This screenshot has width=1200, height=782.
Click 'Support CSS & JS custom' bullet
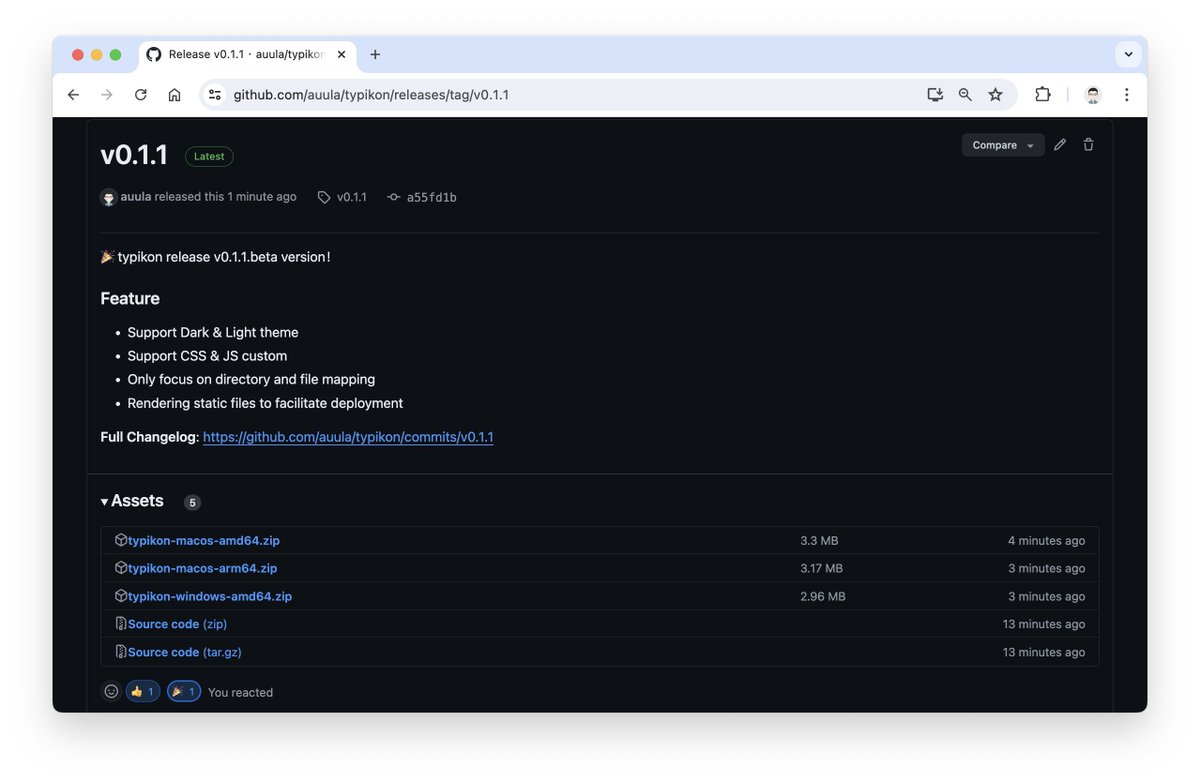[x=207, y=356]
